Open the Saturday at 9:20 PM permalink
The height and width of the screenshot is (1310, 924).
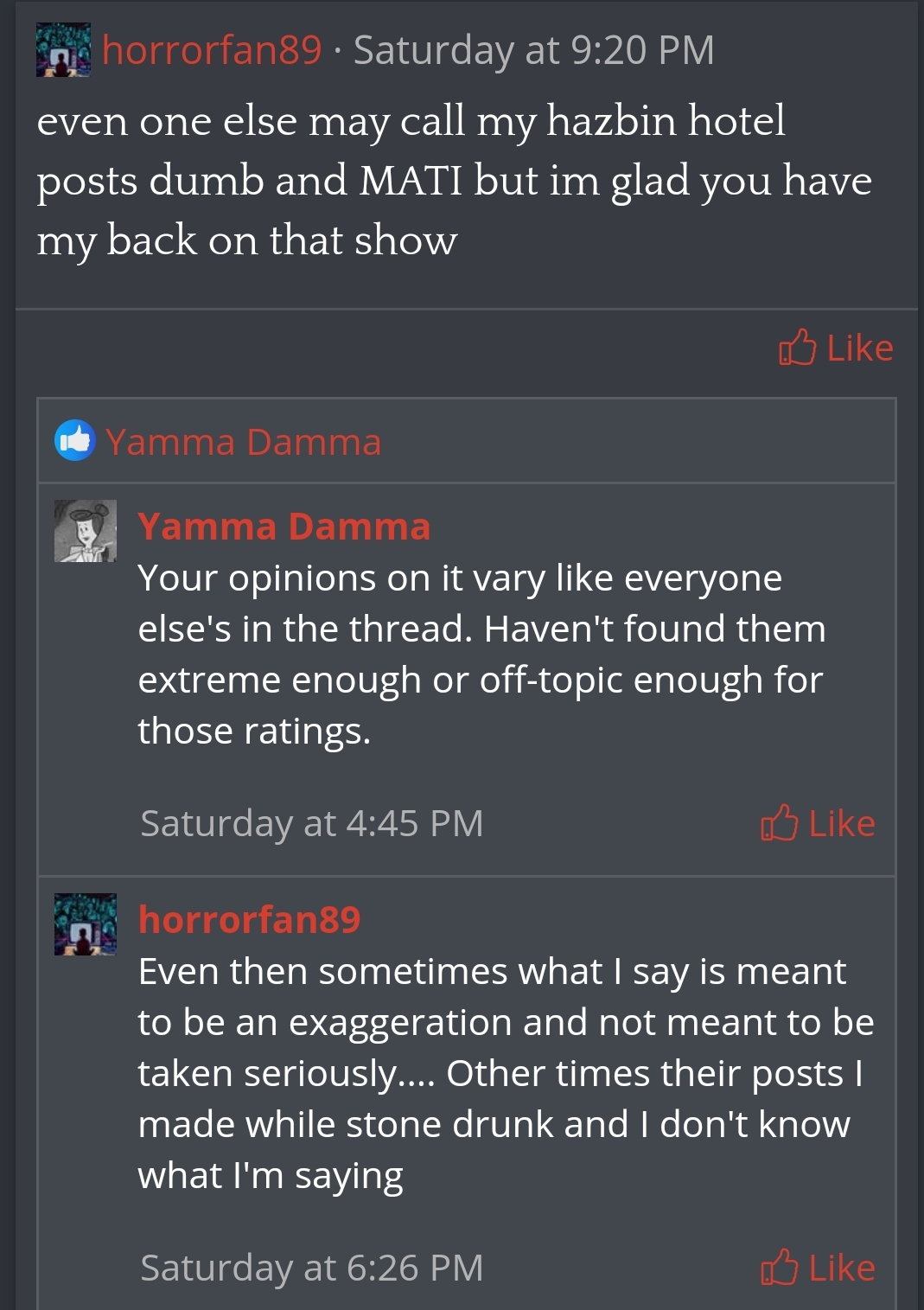click(x=533, y=50)
